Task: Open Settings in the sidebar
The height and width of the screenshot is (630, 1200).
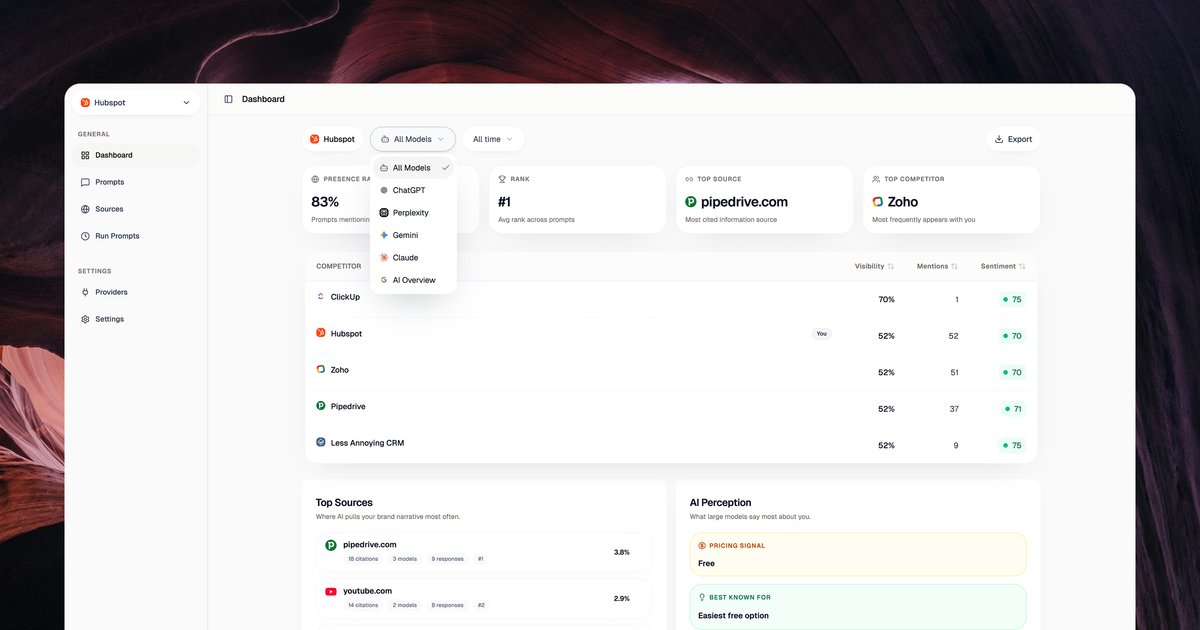Action: pyautogui.click(x=136, y=319)
